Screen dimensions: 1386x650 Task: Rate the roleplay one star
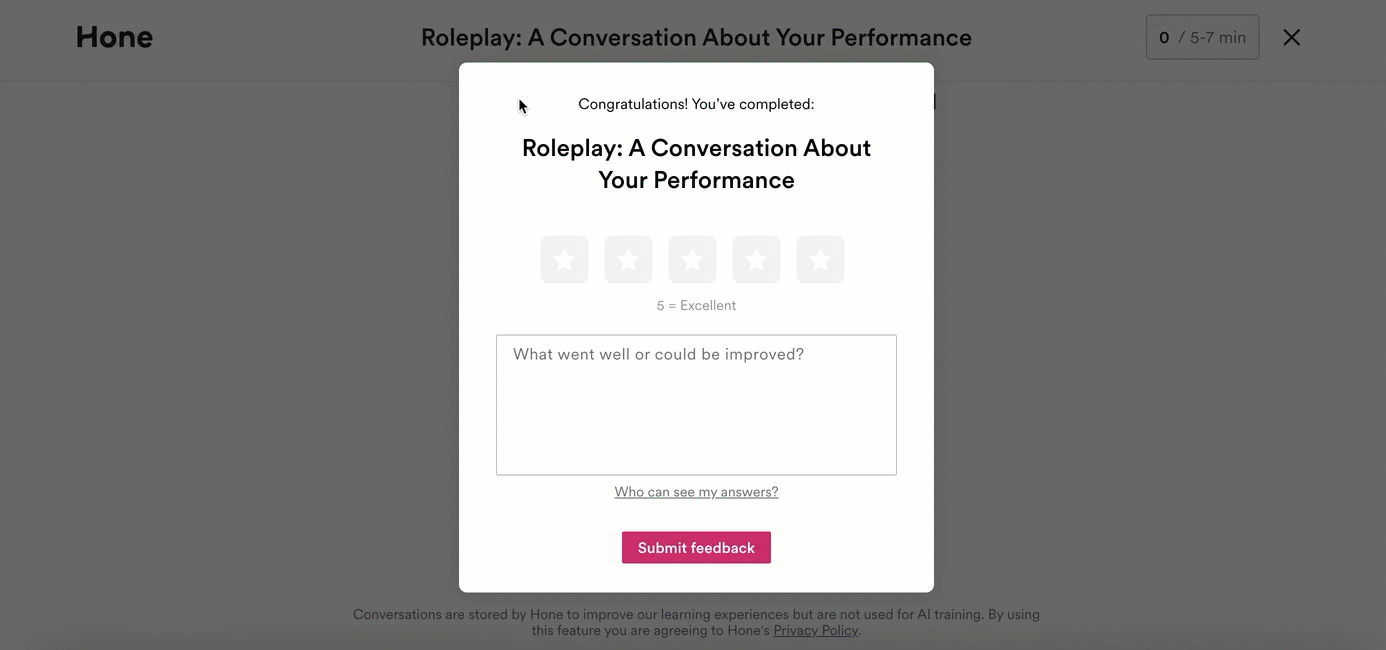pos(564,260)
